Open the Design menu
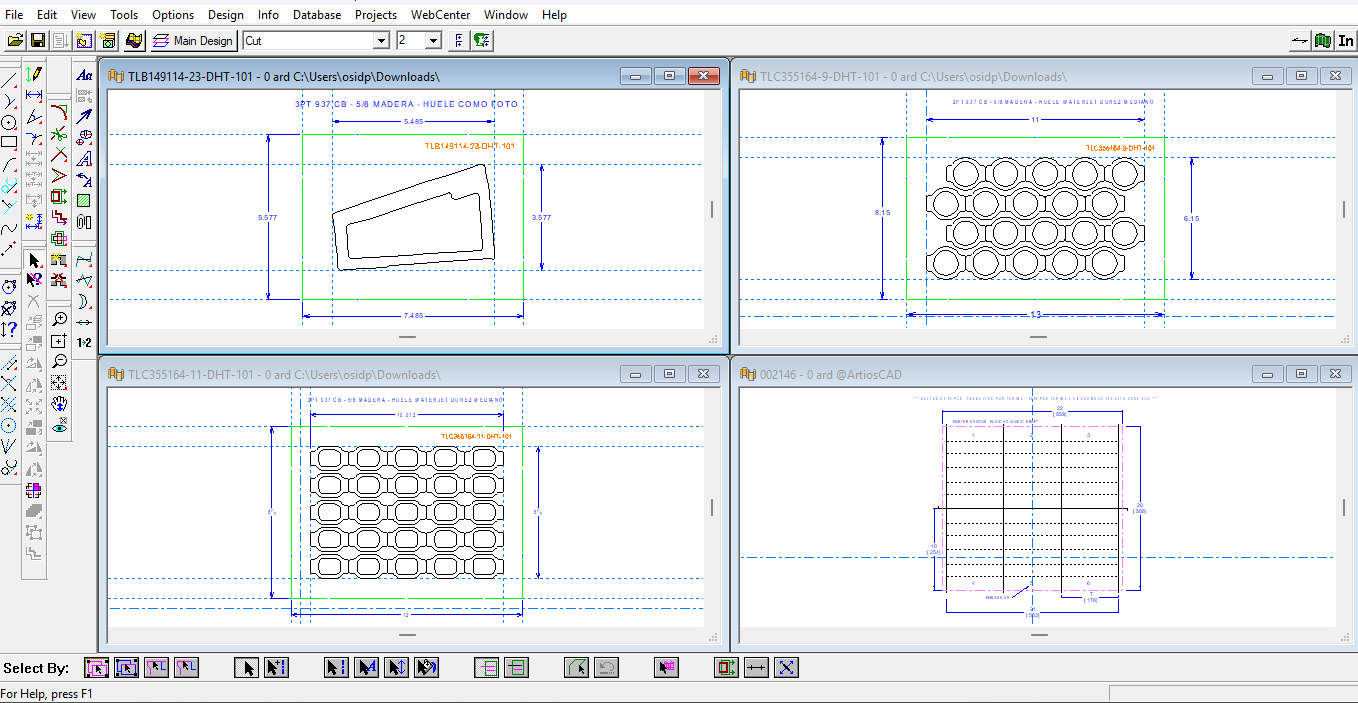Viewport: 1358px width, 703px height. coord(226,14)
